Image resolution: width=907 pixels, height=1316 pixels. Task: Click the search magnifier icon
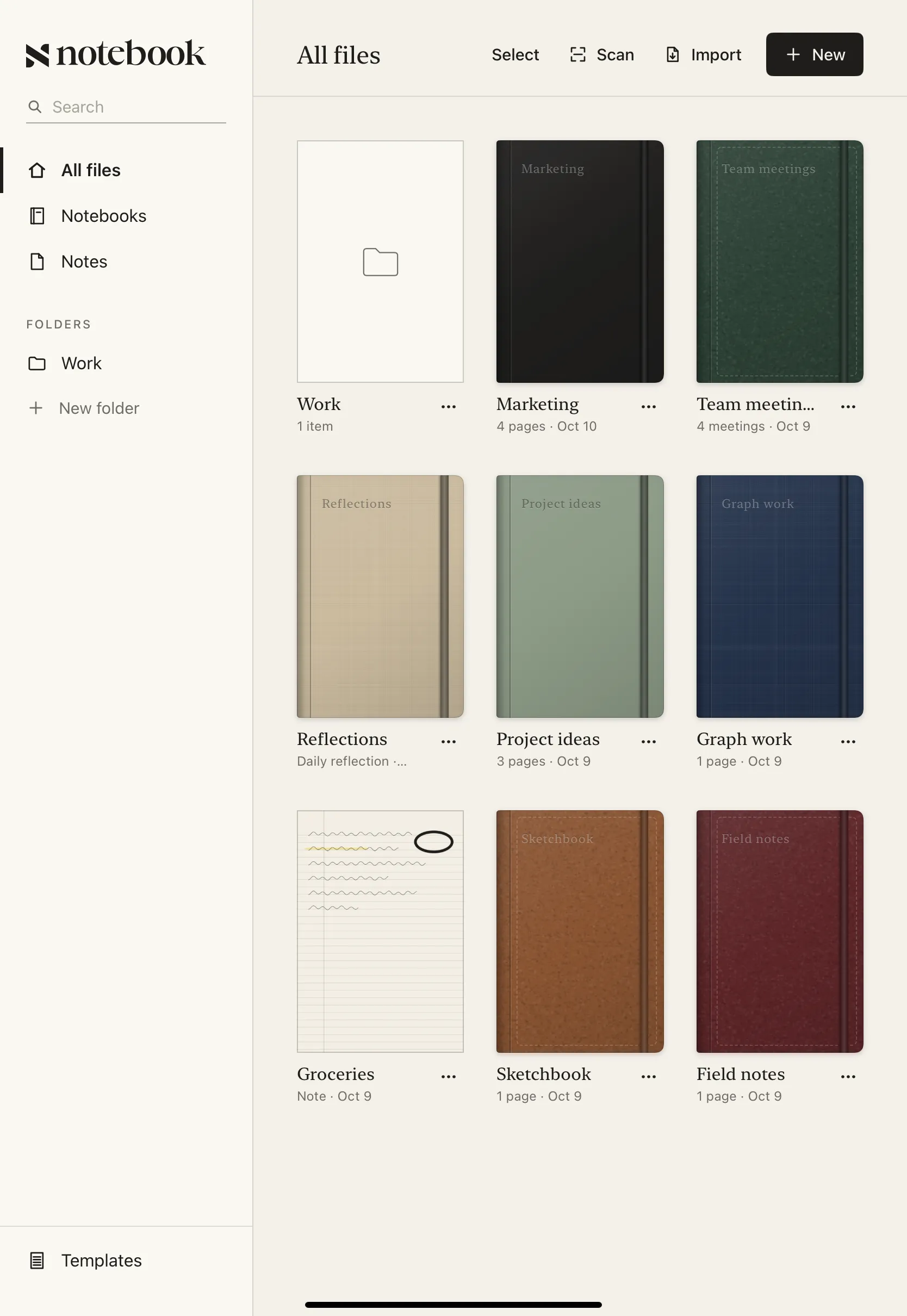(x=35, y=107)
